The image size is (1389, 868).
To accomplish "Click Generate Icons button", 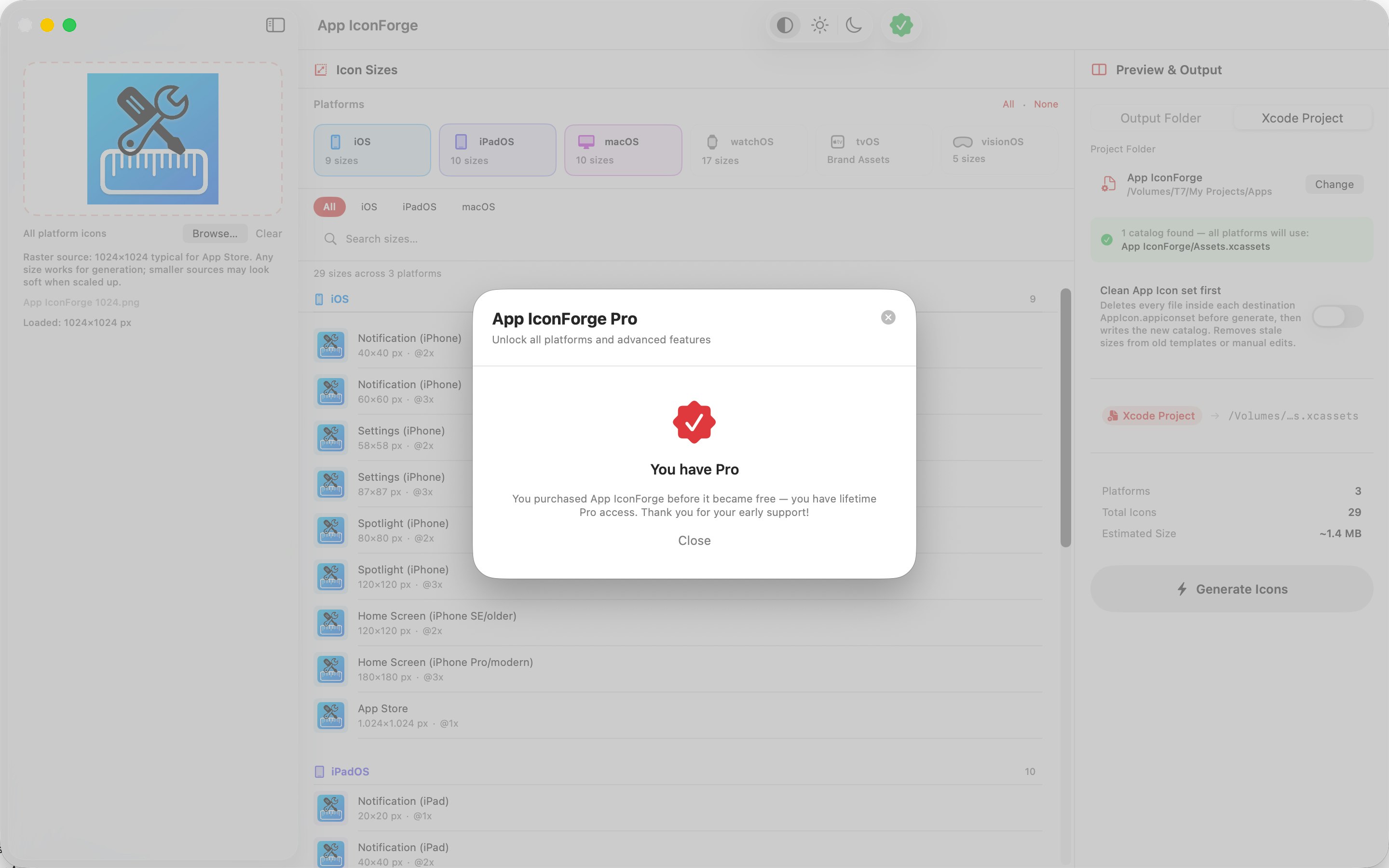I will tap(1232, 589).
